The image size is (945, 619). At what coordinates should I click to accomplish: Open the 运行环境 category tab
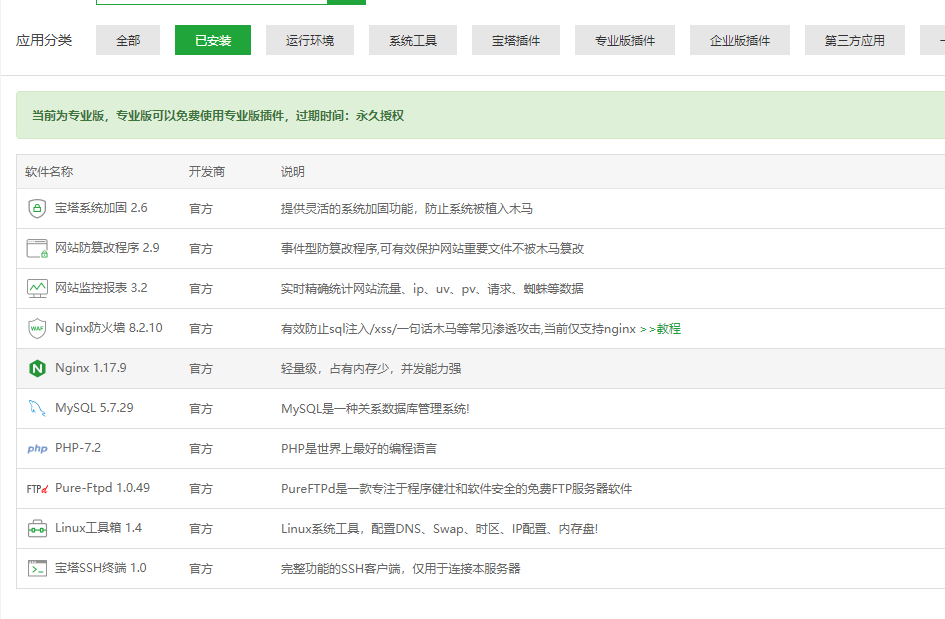[310, 40]
